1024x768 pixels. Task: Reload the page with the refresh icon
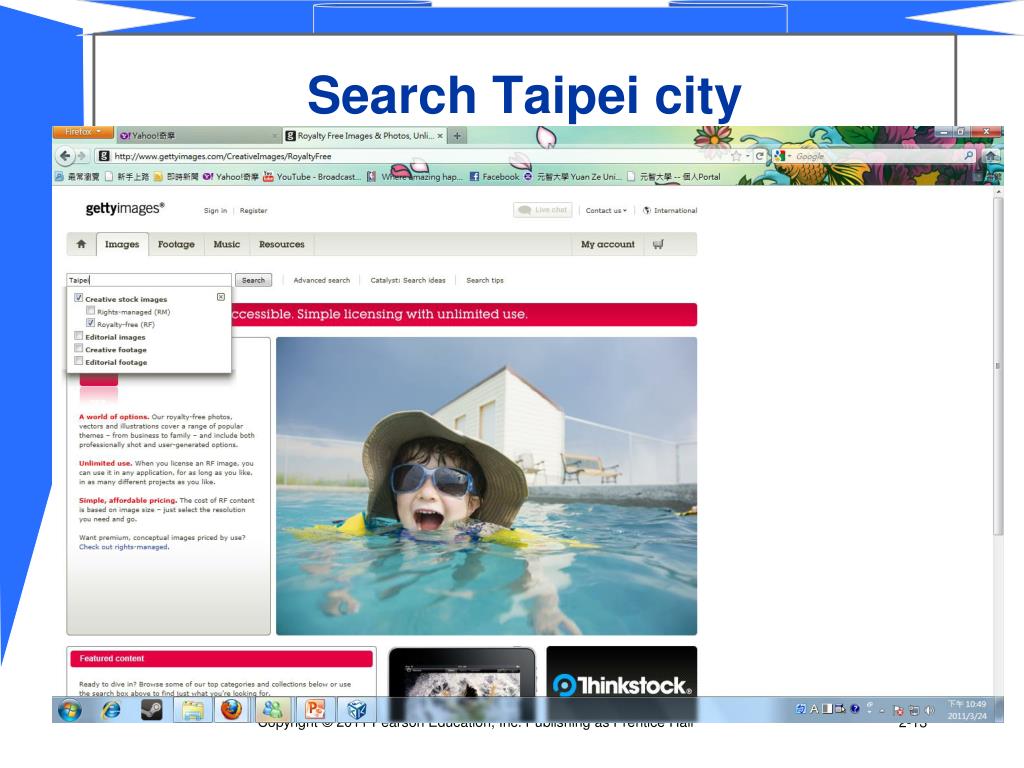click(x=760, y=156)
